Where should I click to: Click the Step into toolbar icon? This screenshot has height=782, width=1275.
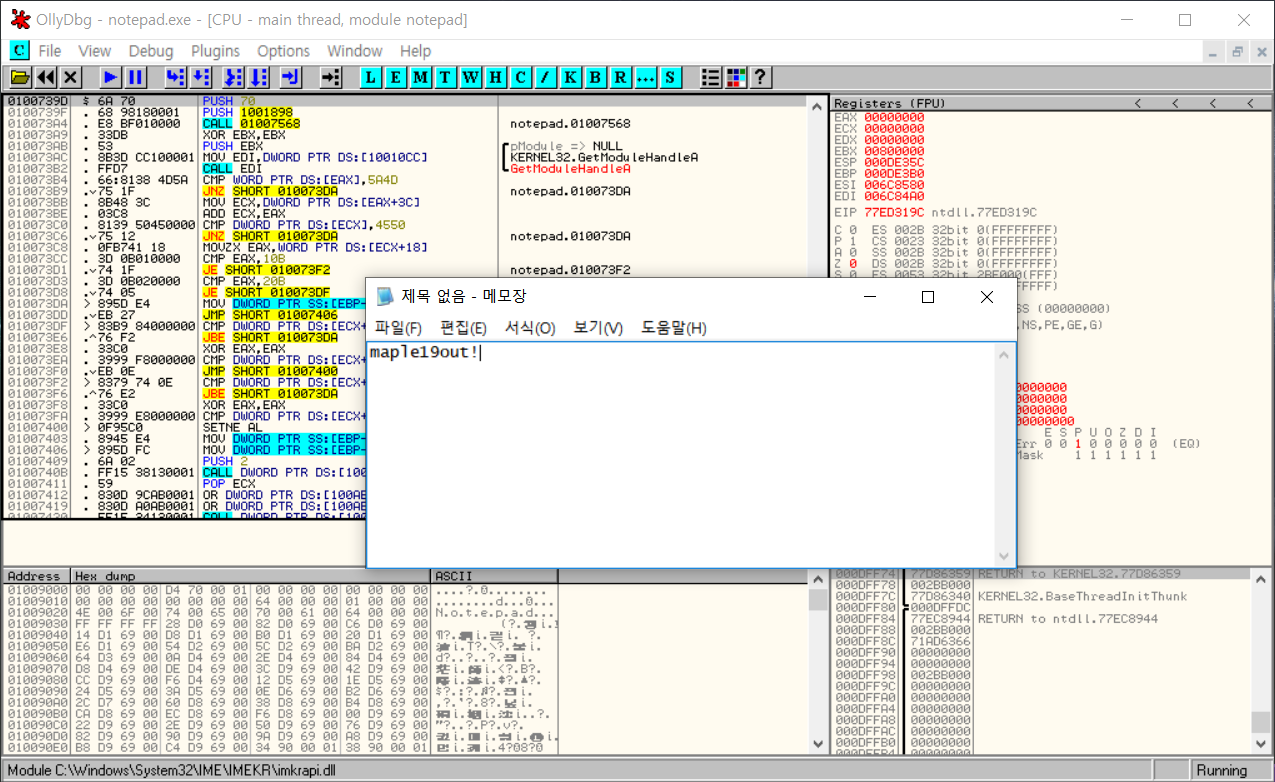point(176,77)
